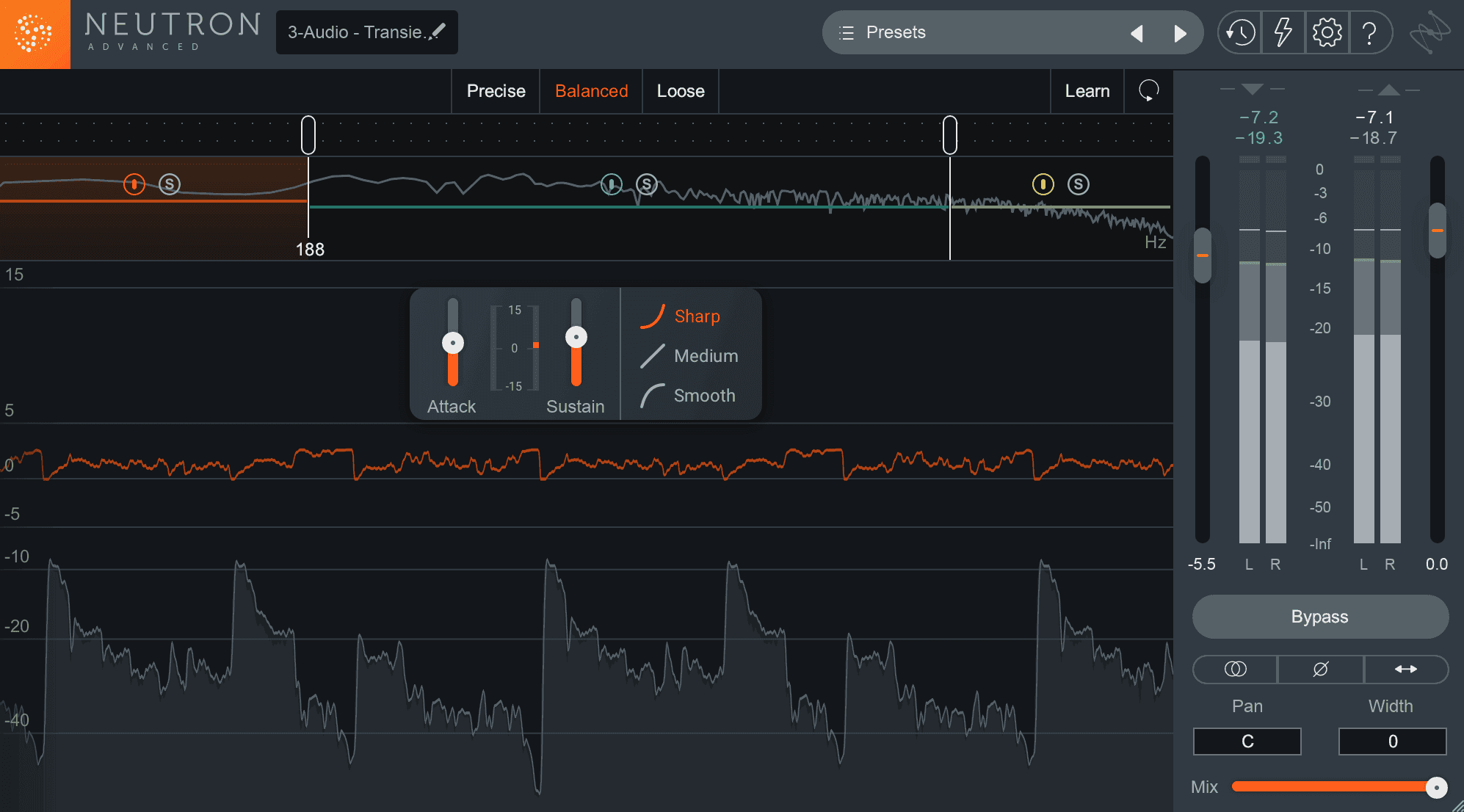Click the swap channels double arrow icon

pyautogui.click(x=1406, y=669)
